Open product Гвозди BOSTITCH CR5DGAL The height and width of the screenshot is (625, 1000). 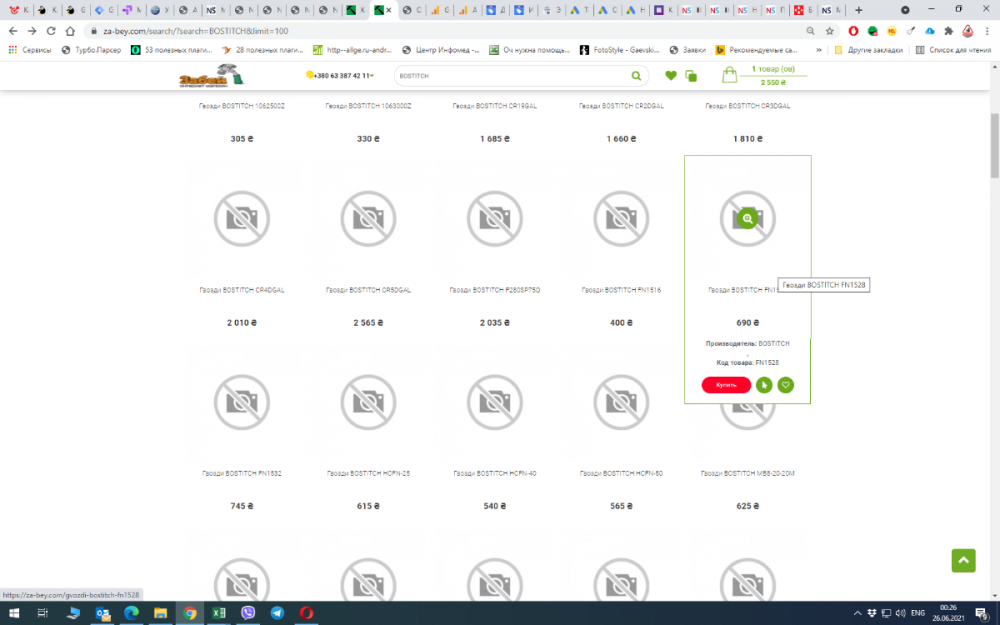tap(368, 290)
